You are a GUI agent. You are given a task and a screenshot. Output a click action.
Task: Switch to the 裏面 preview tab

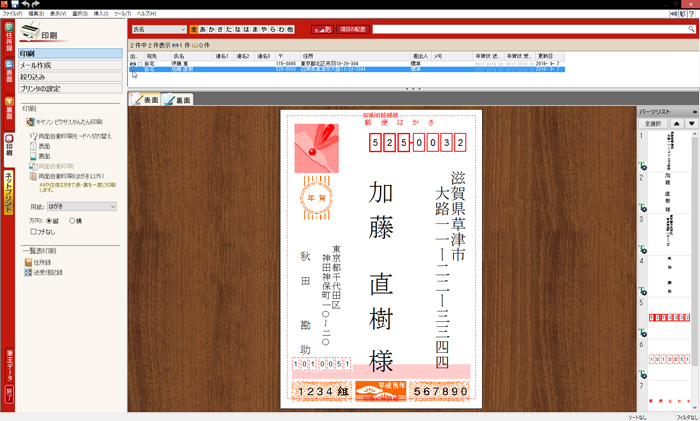point(178,100)
